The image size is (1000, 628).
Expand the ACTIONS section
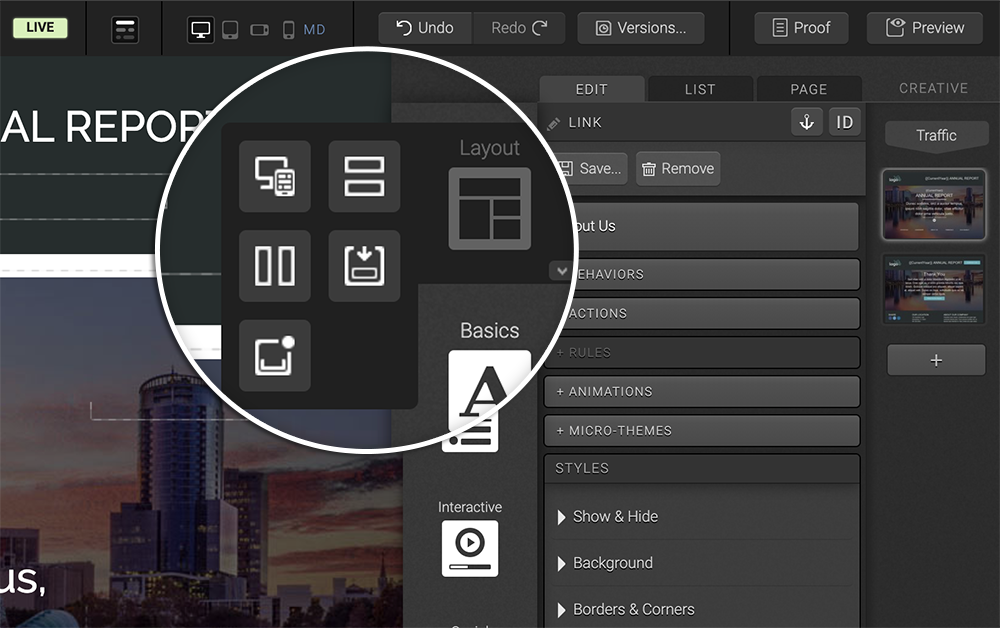pos(712,314)
